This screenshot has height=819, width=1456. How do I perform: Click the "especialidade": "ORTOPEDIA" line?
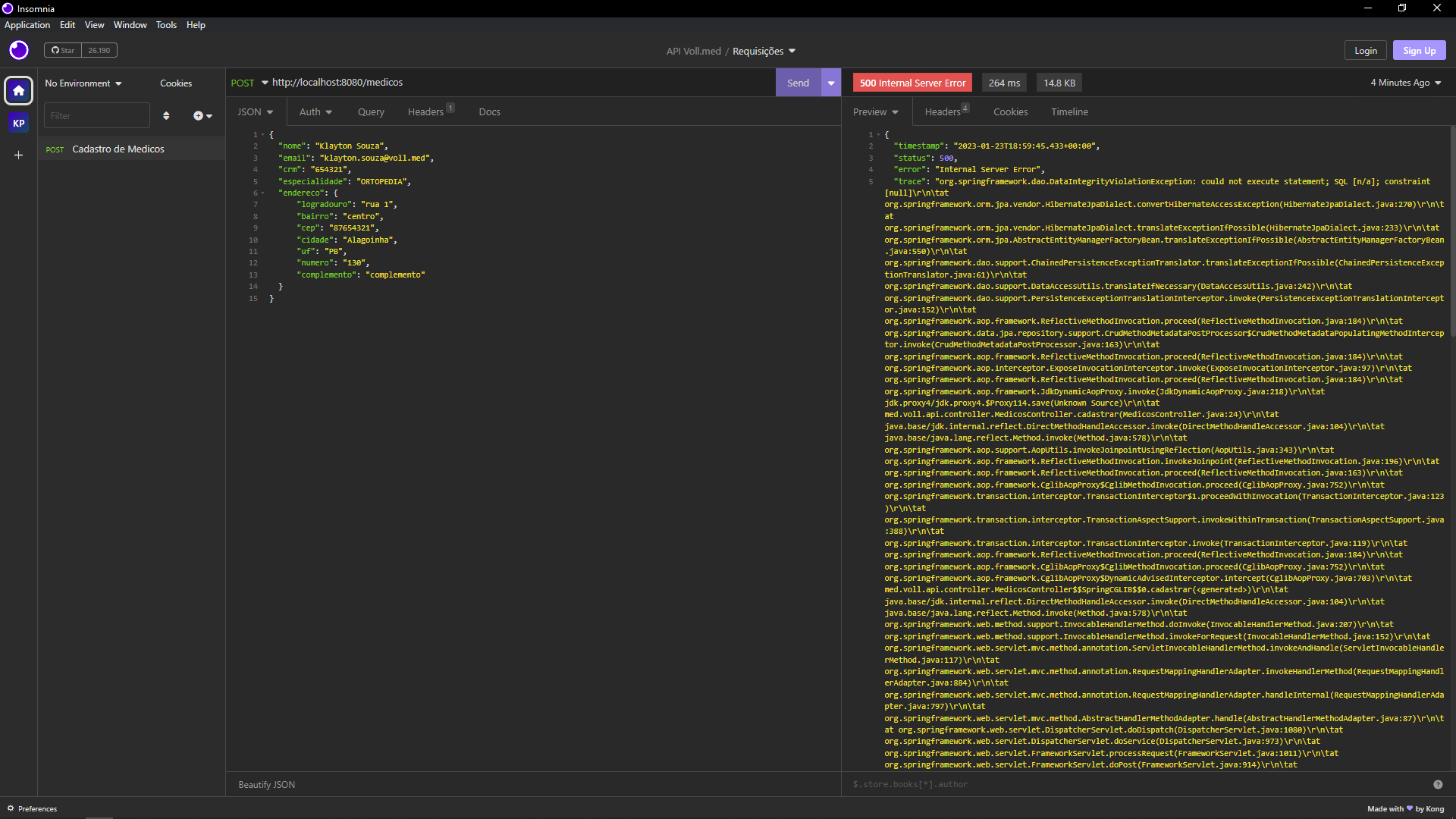point(344,181)
